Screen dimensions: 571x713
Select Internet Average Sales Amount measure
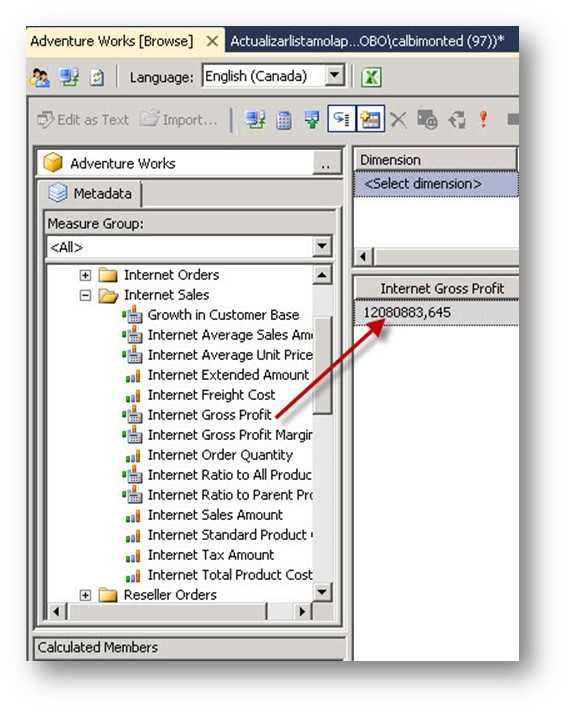pos(230,335)
